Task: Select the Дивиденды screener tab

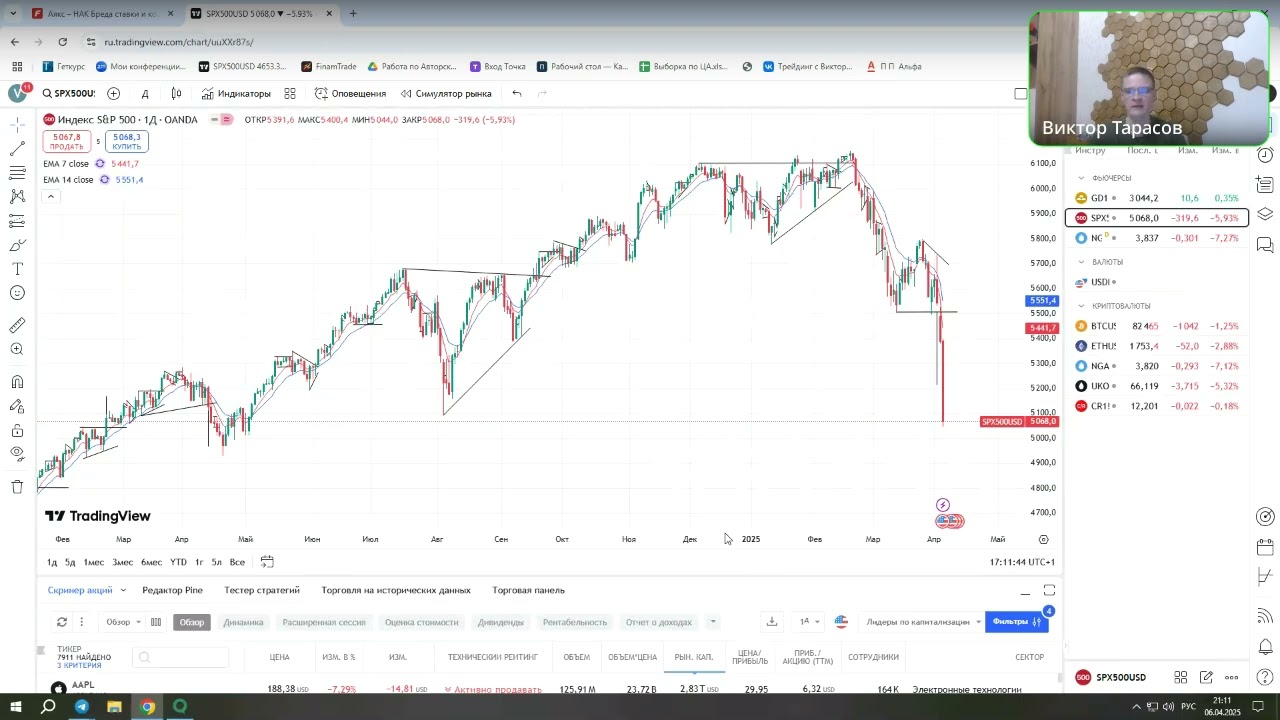Action: click(500, 622)
